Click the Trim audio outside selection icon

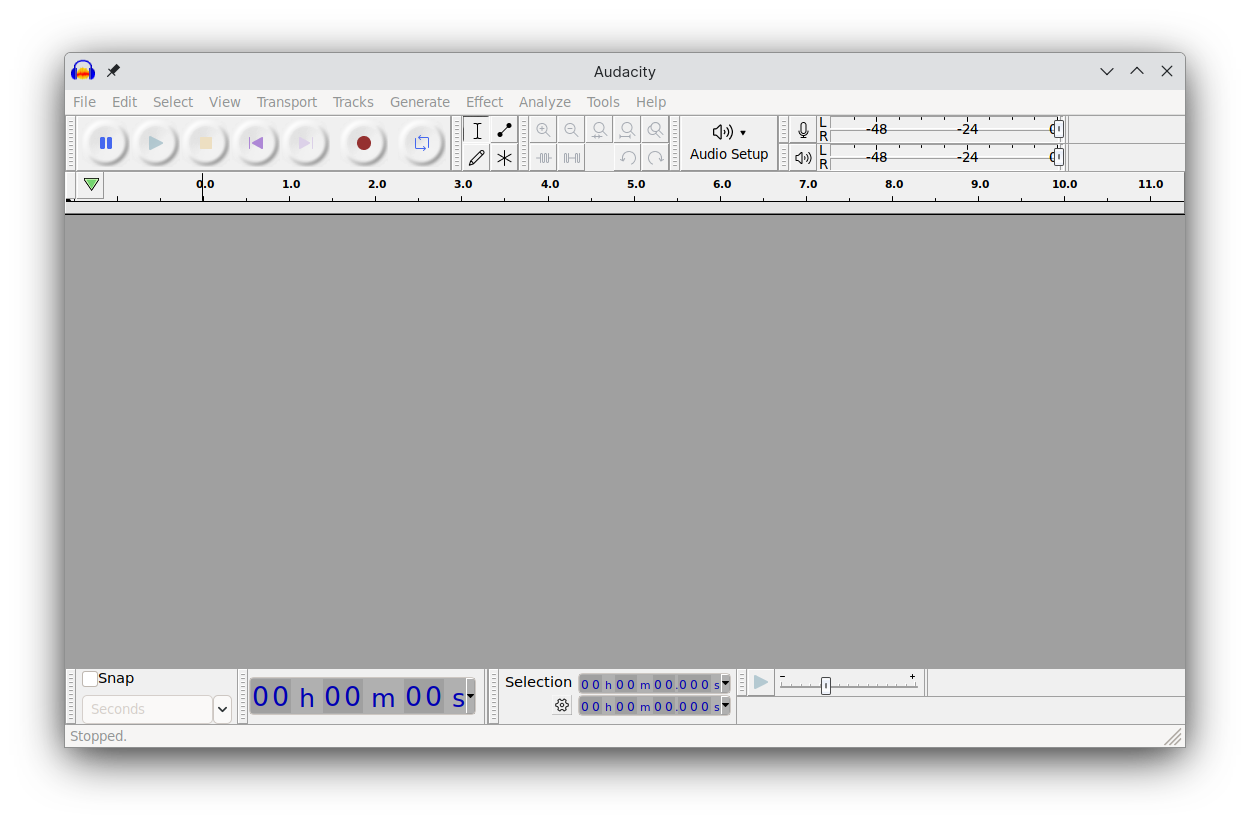pos(545,157)
